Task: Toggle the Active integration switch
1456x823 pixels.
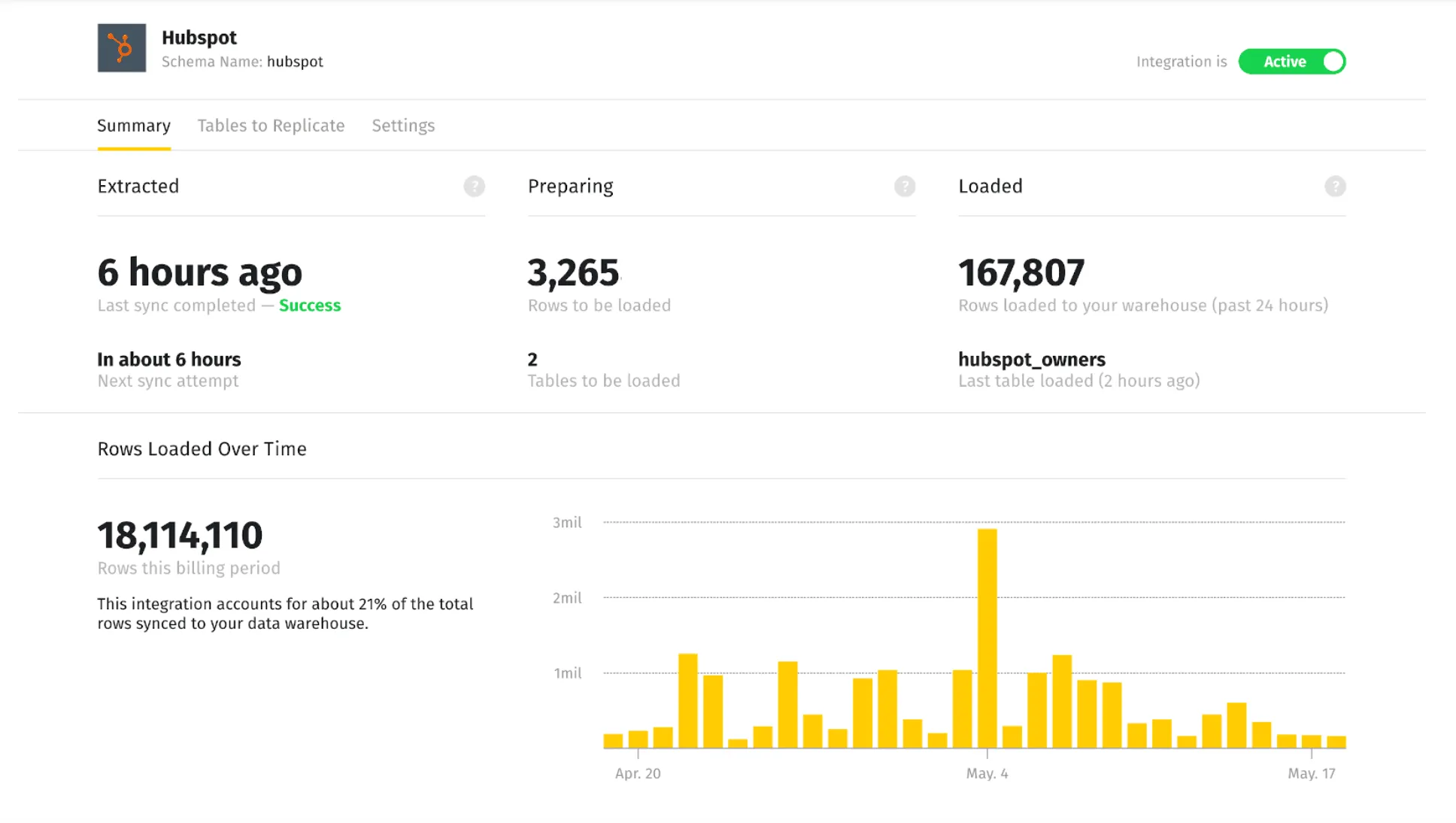Action: [x=1291, y=62]
